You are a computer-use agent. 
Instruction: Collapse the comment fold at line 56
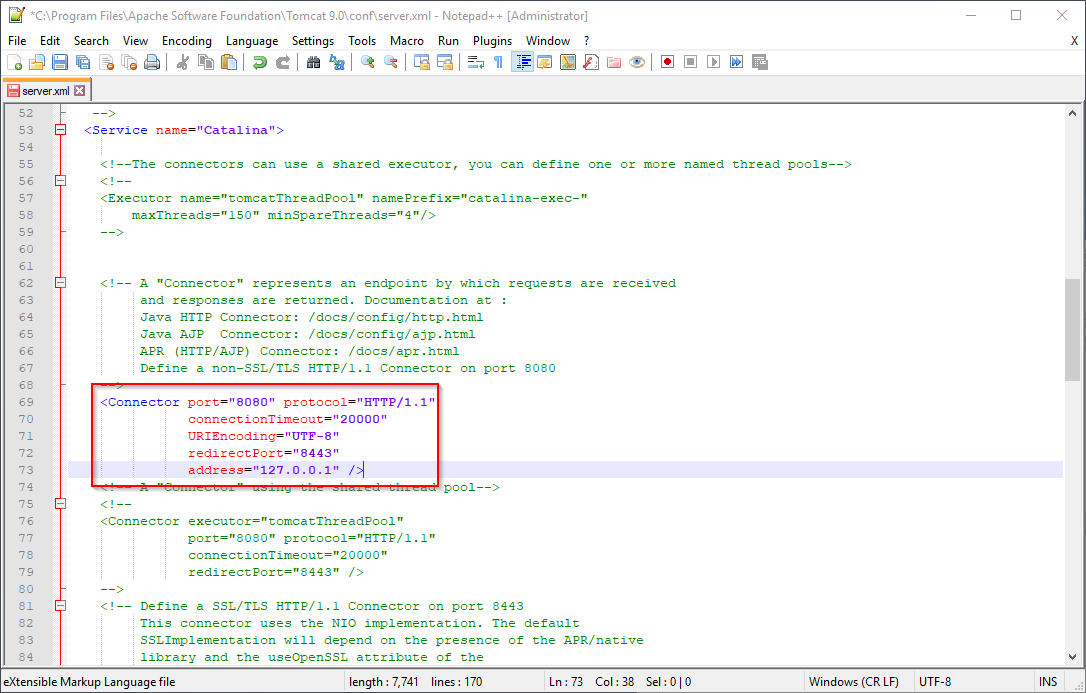tap(61, 181)
